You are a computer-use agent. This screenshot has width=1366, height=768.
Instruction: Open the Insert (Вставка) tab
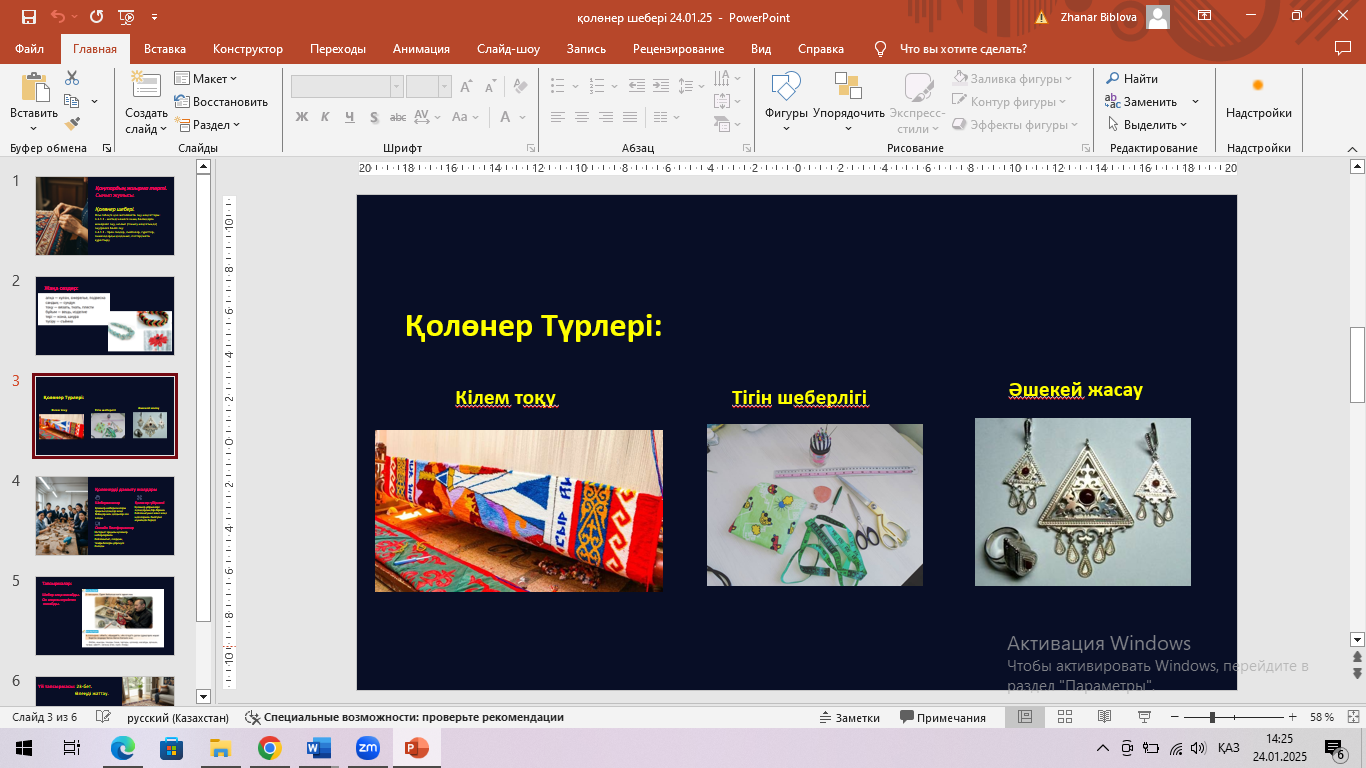[x=165, y=49]
